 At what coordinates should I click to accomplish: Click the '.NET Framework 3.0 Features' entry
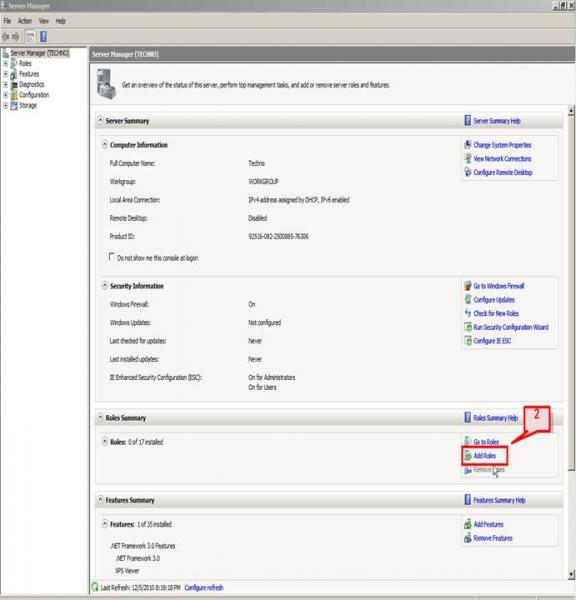pyautogui.click(x=143, y=546)
